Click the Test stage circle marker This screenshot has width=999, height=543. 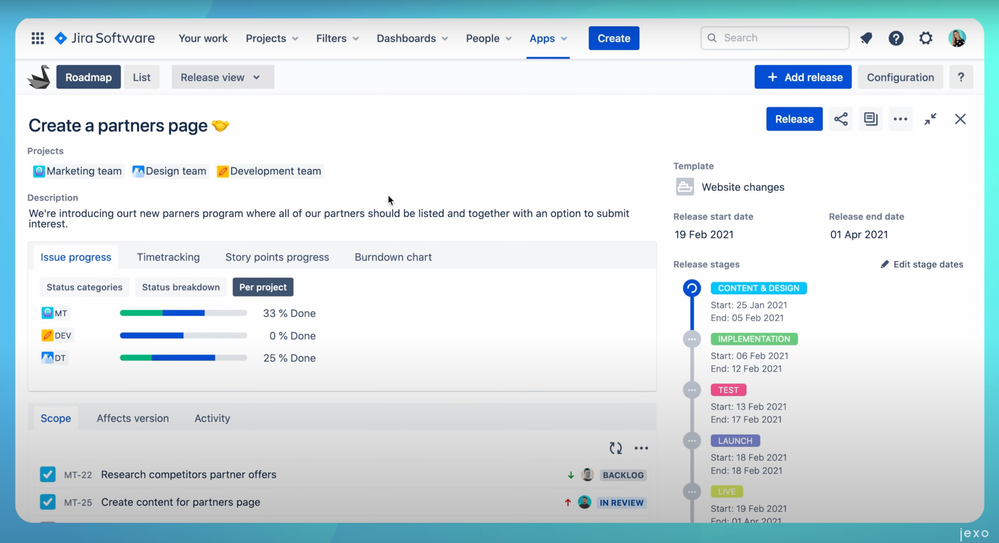click(692, 390)
